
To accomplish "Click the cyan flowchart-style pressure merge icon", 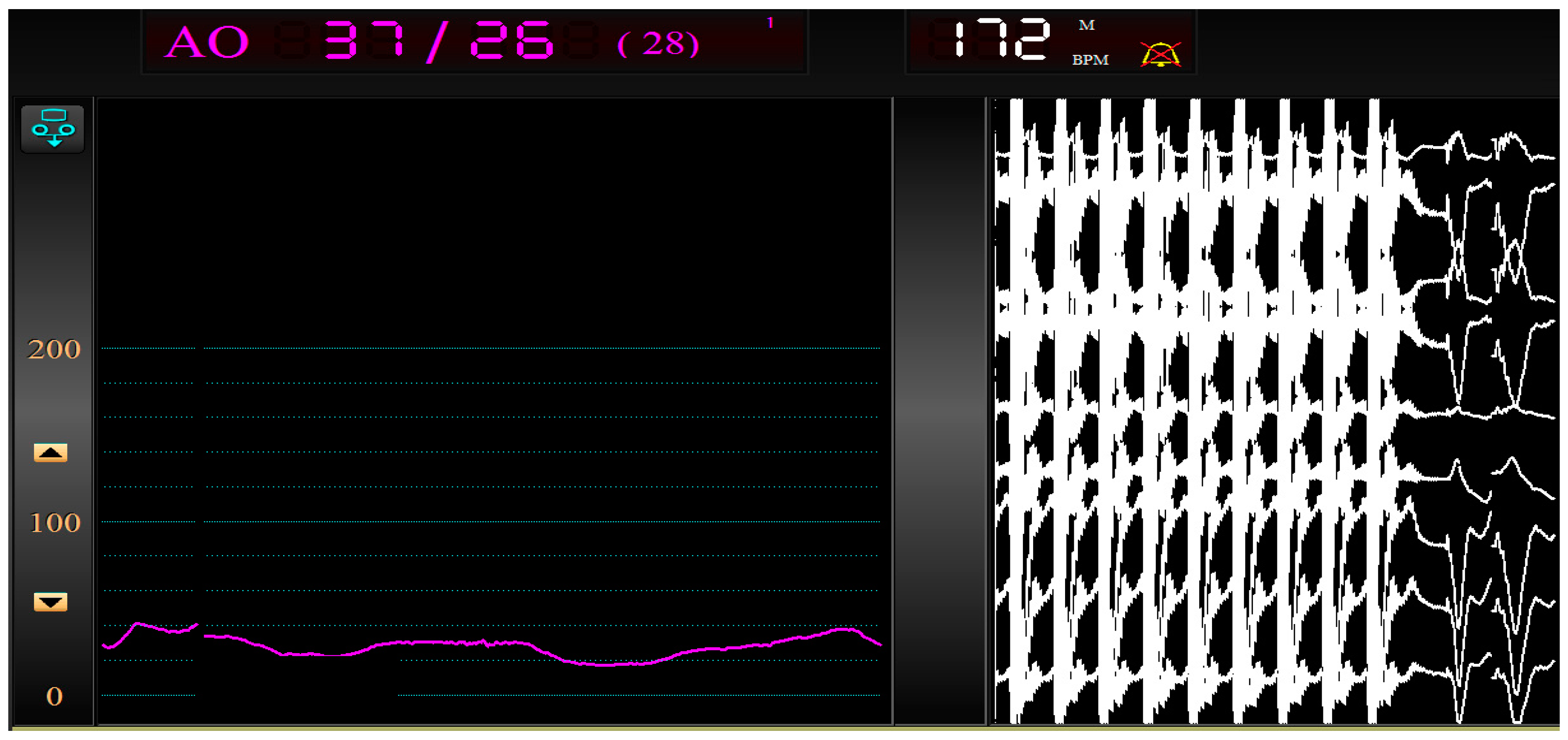I will [53, 128].
